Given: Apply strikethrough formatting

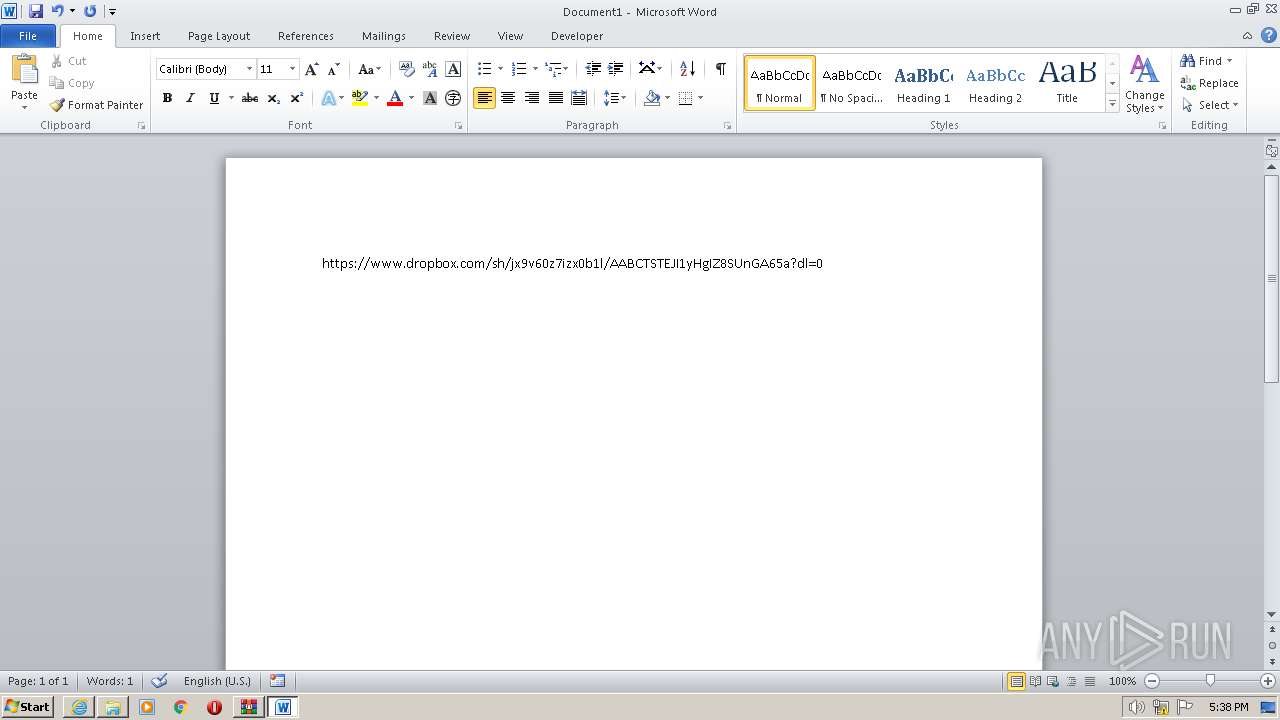Looking at the screenshot, I should pos(250,98).
